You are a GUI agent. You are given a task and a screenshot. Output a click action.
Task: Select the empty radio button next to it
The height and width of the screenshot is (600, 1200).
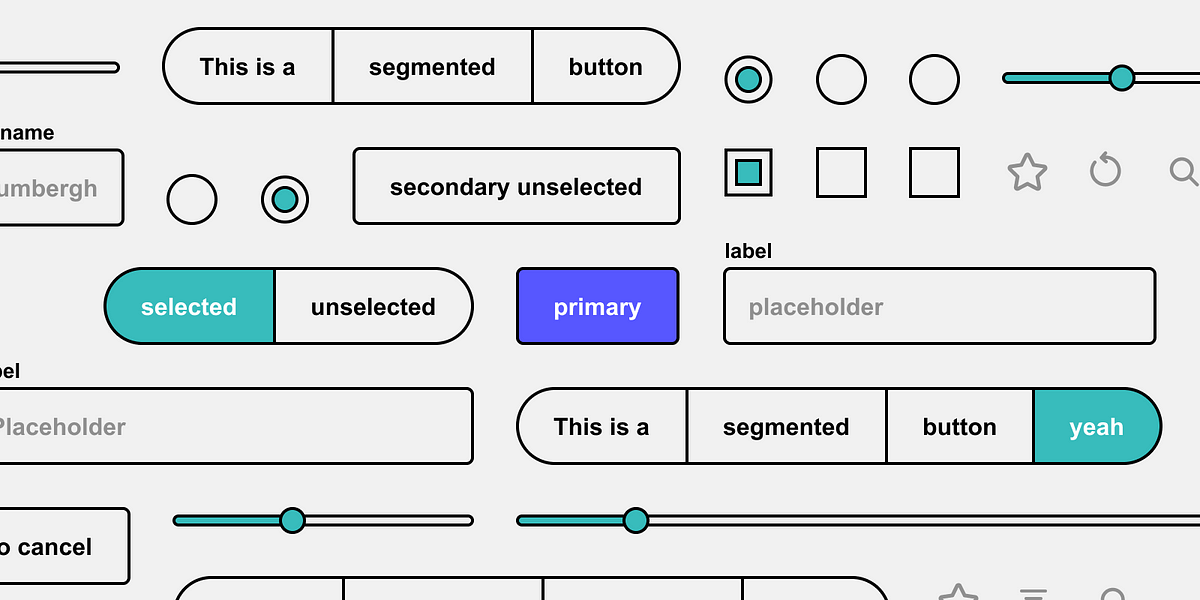pos(841,79)
